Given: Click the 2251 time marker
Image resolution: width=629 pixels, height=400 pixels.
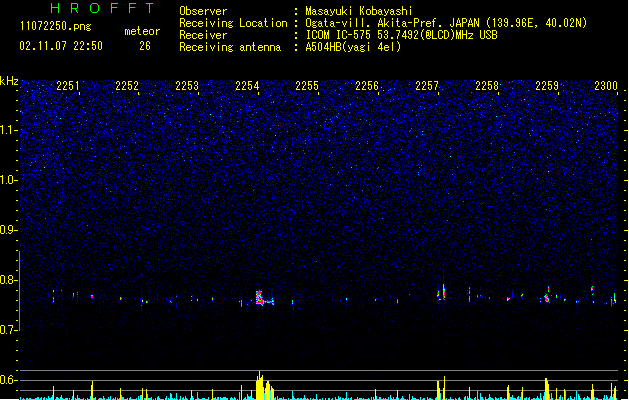Looking at the screenshot, I should (x=68, y=86).
